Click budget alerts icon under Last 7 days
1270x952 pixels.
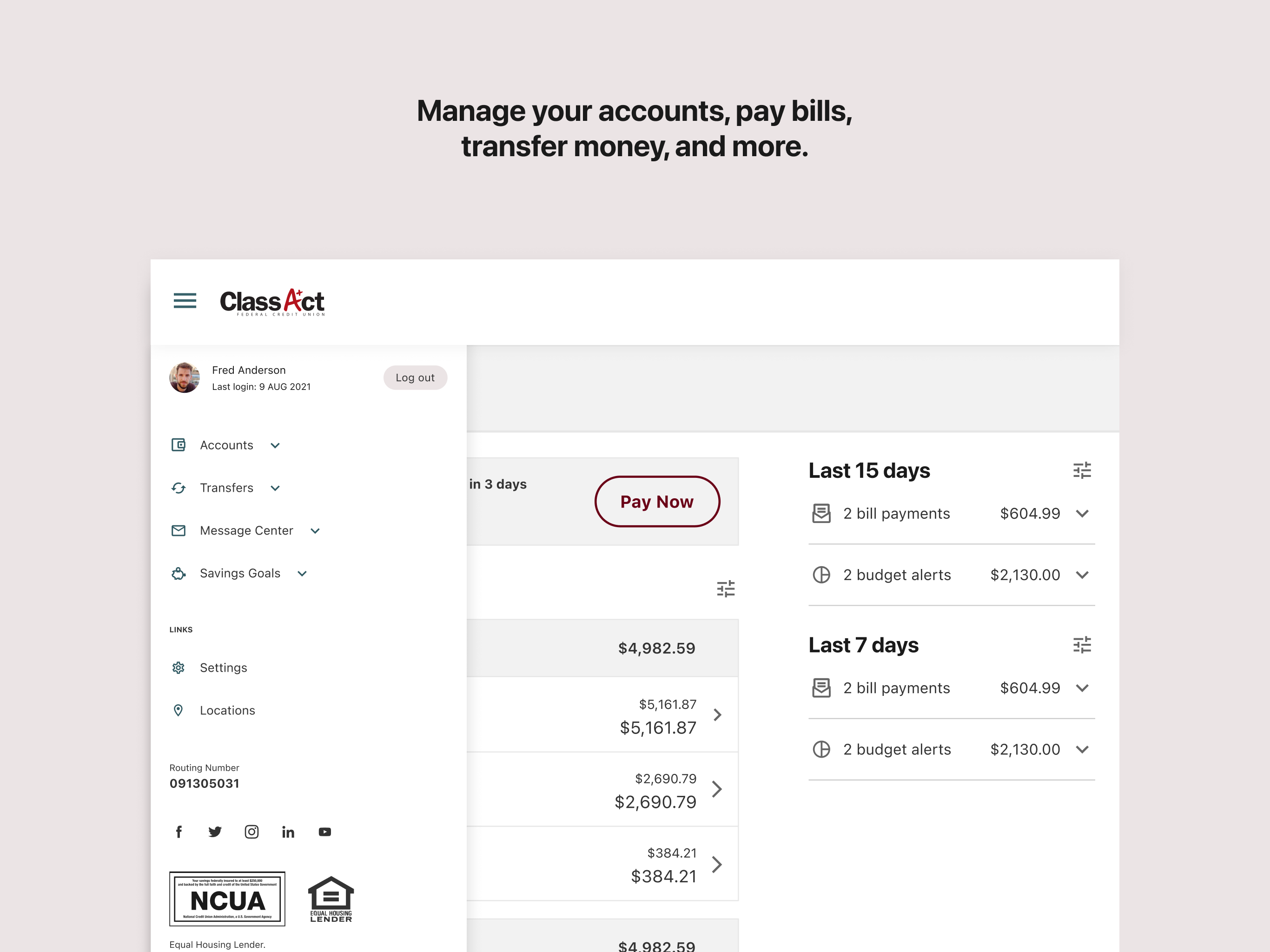coord(821,749)
